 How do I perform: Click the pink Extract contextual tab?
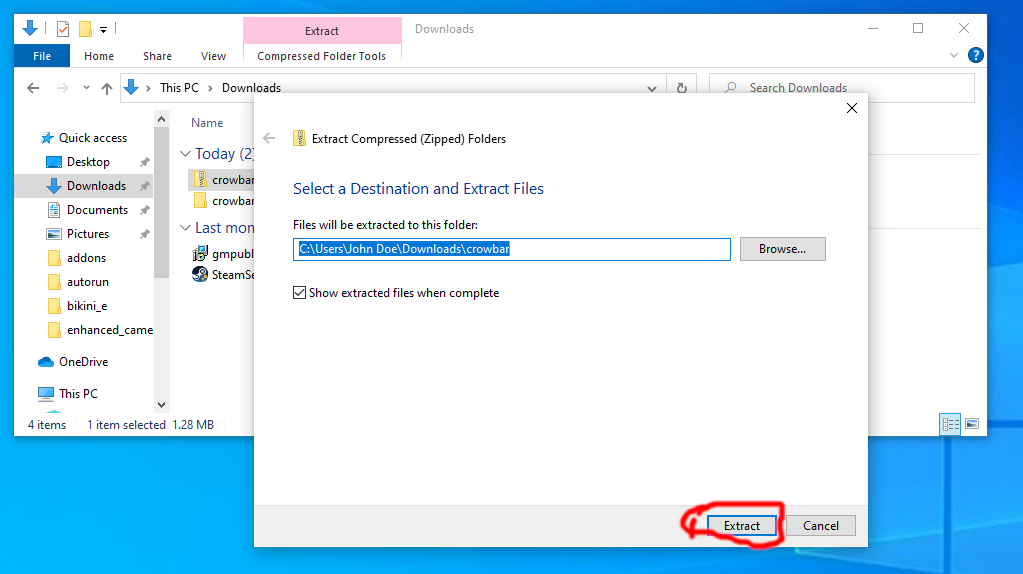point(322,31)
